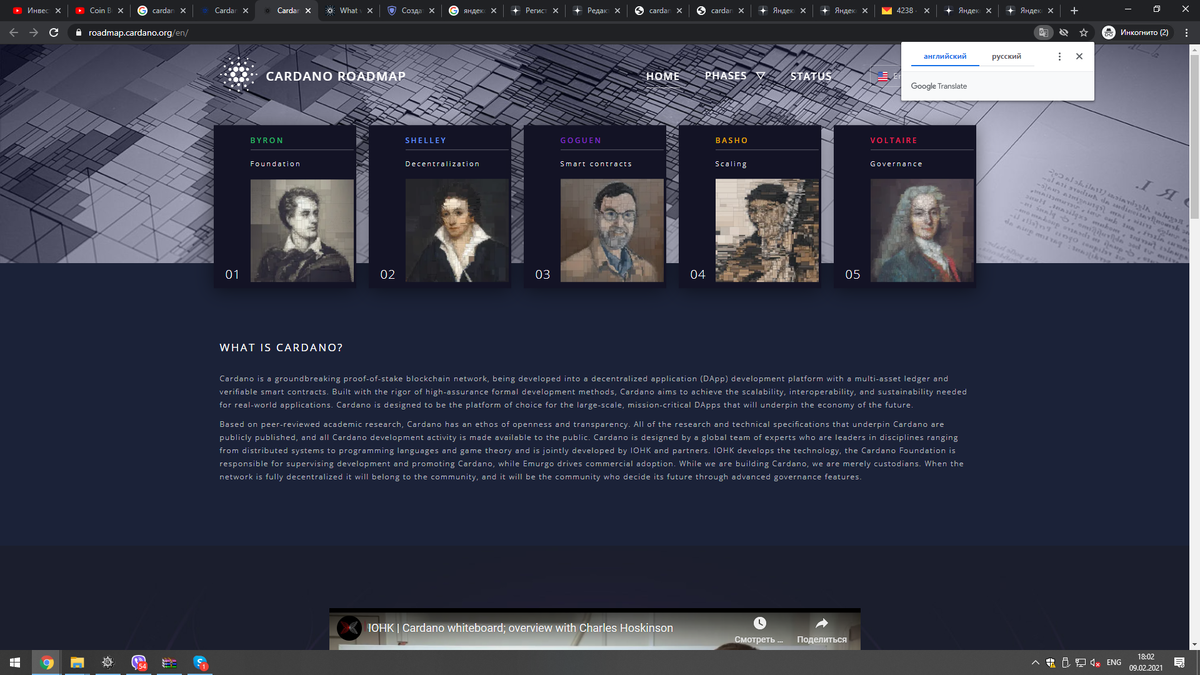
Task: Close the Google Translate popup
Action: point(1079,57)
